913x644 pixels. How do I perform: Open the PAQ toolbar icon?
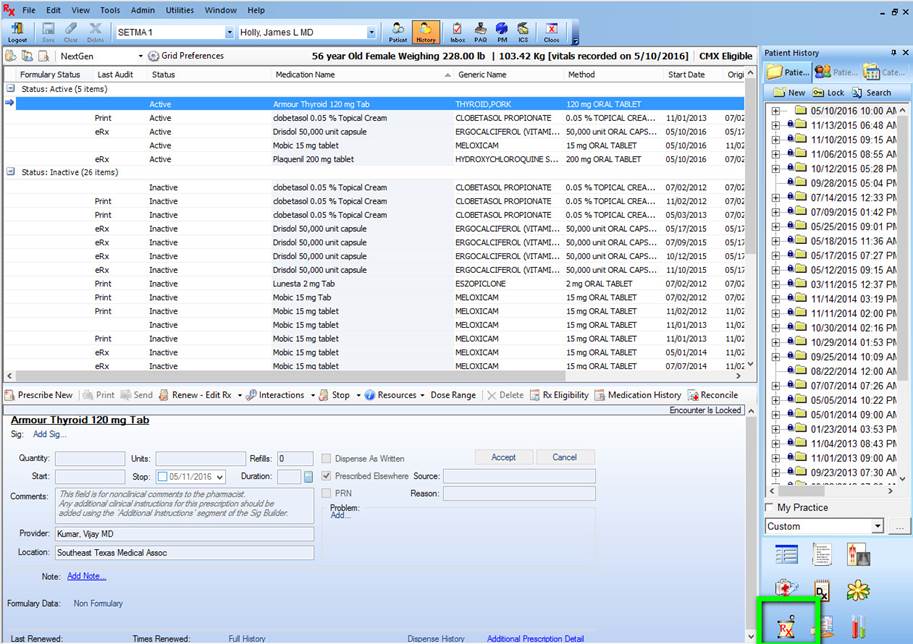coord(480,32)
